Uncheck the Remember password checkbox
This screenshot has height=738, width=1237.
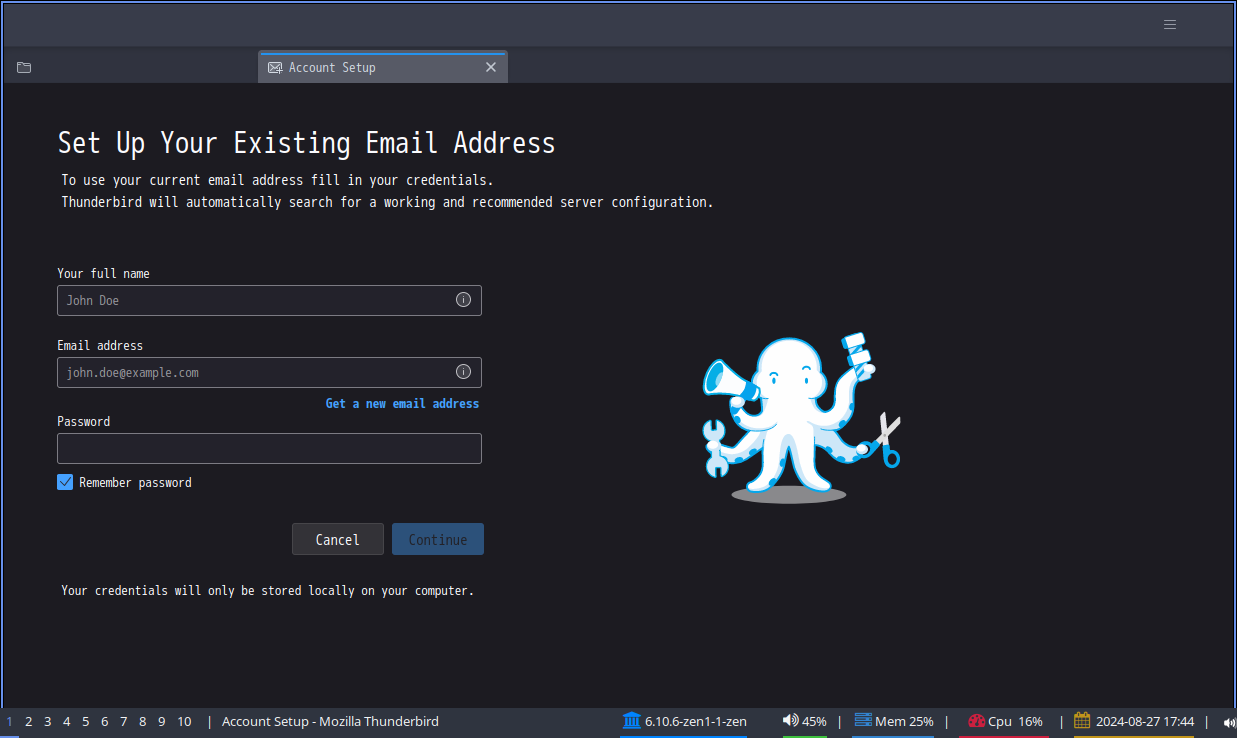click(x=65, y=482)
